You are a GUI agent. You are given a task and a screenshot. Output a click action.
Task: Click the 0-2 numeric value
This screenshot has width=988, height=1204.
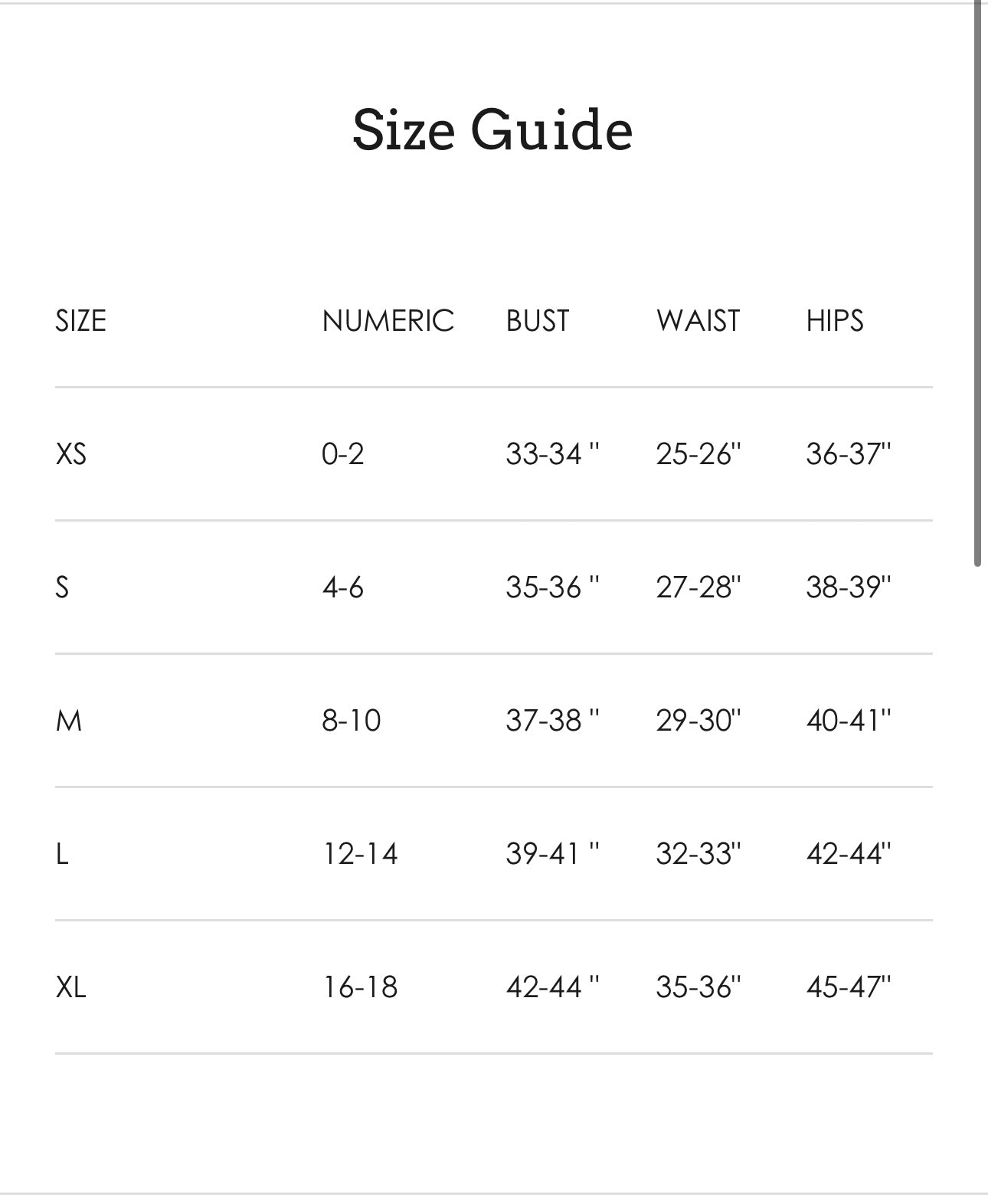[342, 453]
